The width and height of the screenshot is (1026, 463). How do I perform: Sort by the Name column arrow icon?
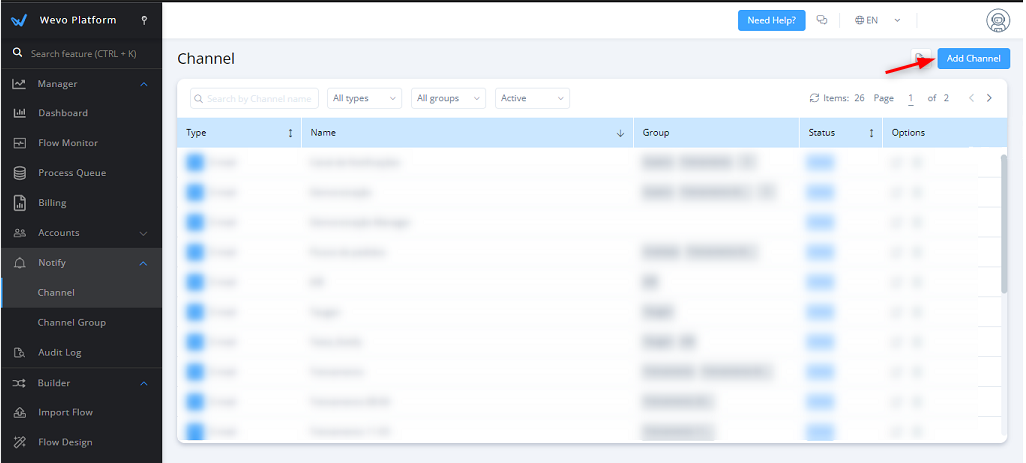620,133
